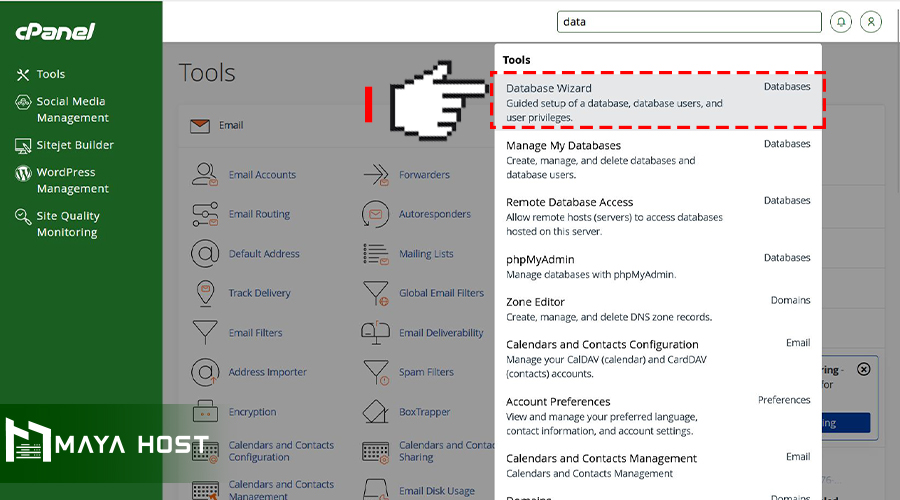
Task: Click the notifications bell icon
Action: [x=841, y=21]
